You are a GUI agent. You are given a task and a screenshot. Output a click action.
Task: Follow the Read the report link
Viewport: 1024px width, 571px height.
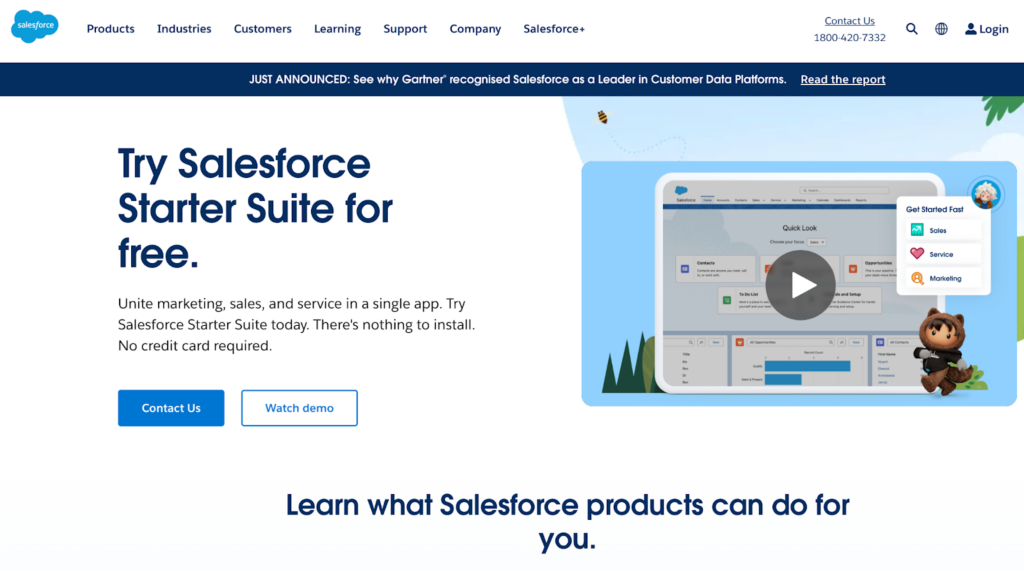pos(843,80)
